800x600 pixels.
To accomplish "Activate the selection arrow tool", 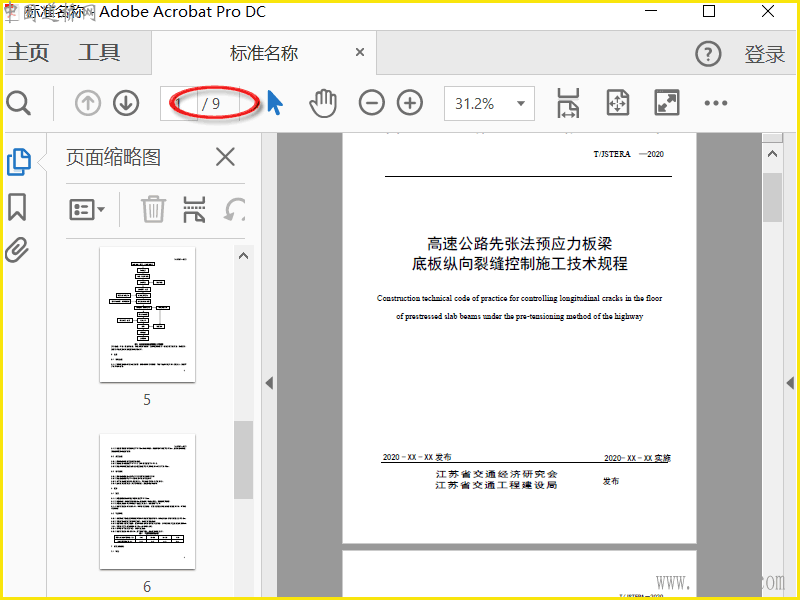I will click(x=275, y=103).
